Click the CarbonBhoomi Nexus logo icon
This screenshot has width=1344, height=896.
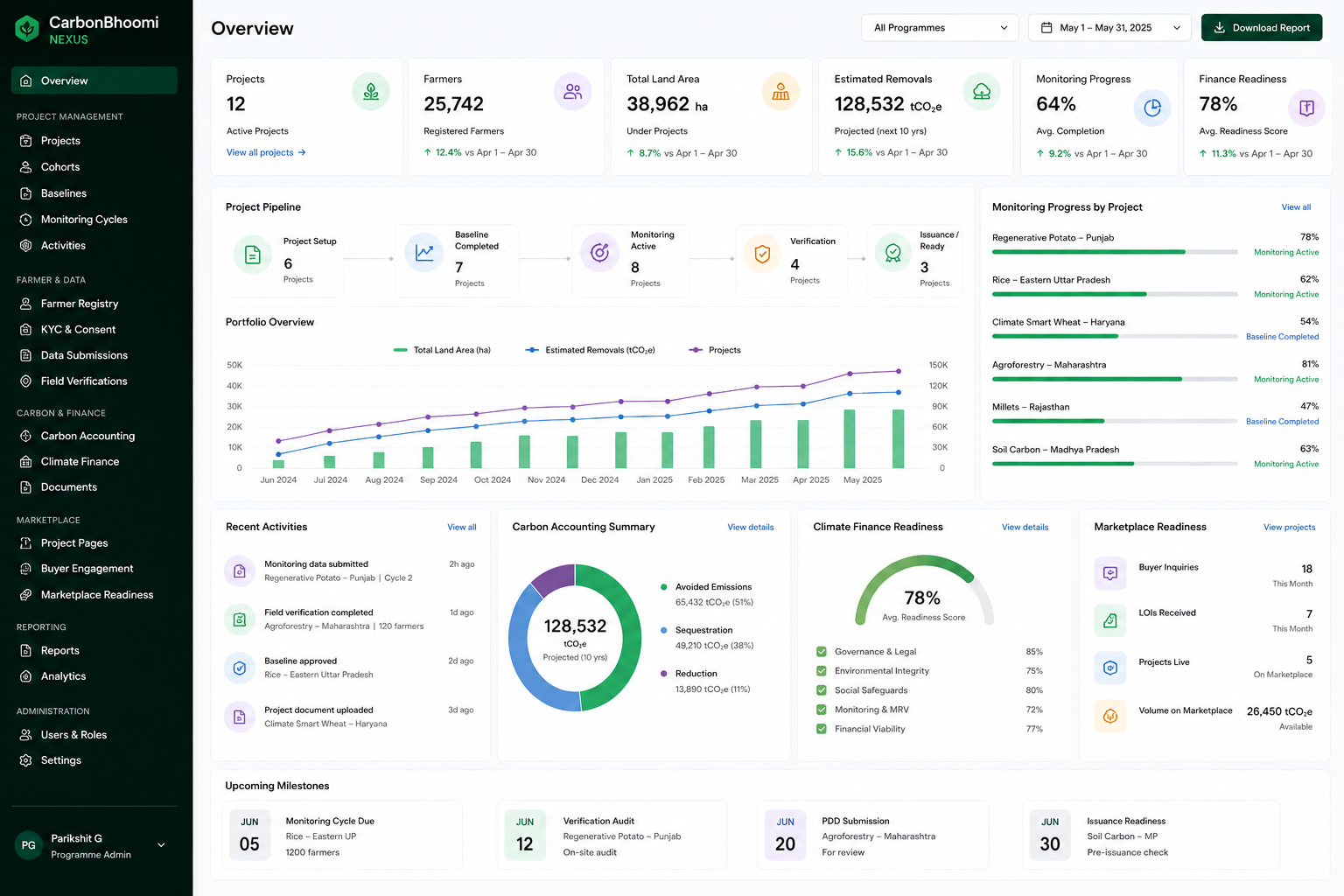[28, 29]
